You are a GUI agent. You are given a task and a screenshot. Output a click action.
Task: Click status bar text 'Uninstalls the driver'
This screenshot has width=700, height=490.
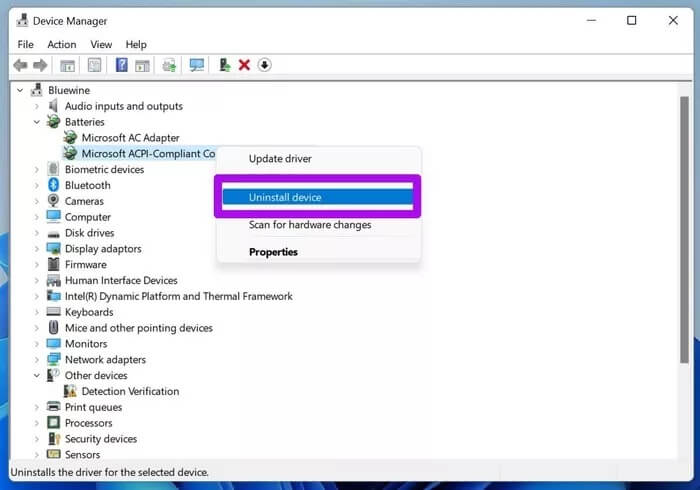click(109, 472)
